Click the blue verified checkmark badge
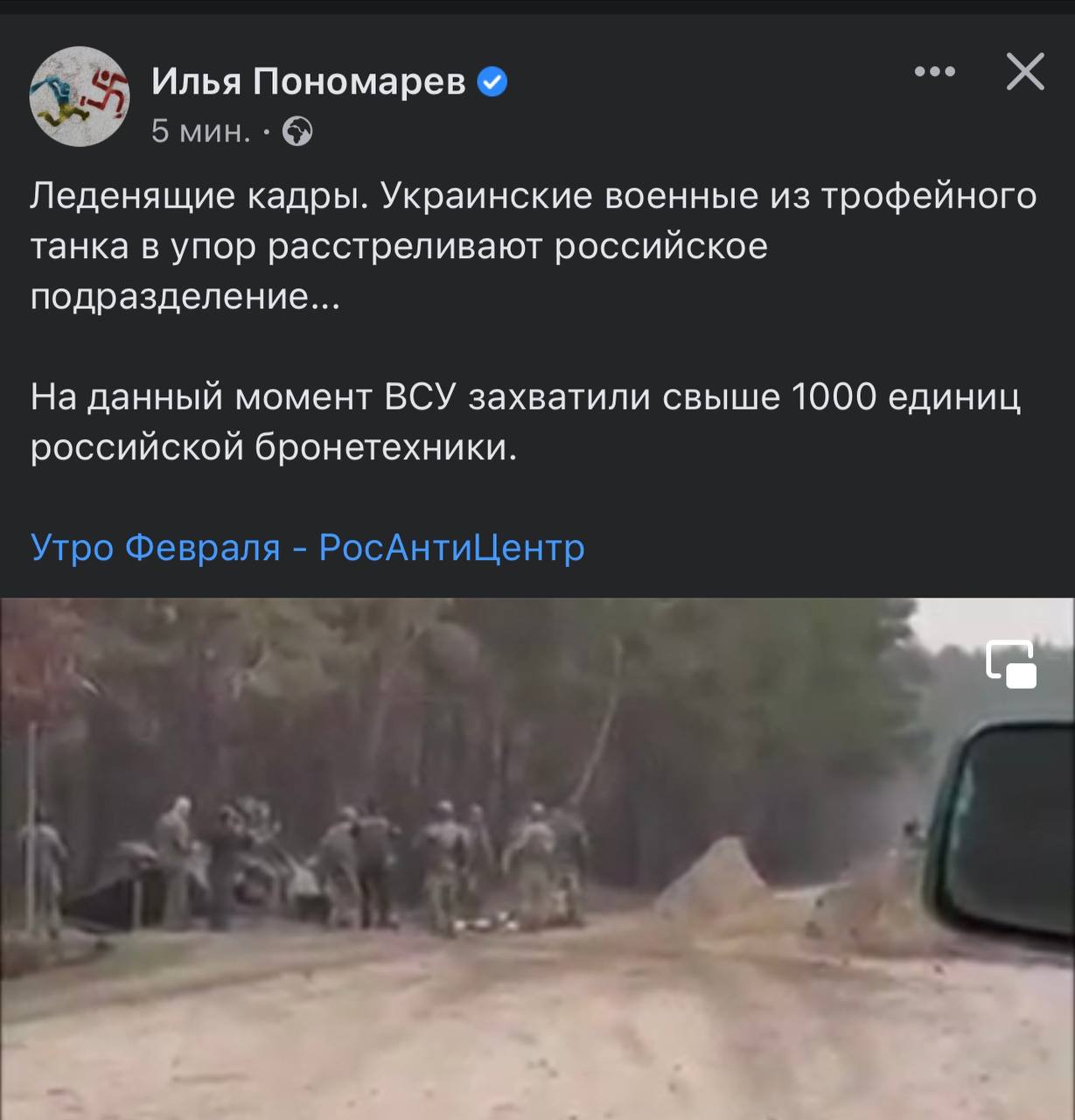This screenshot has height=1120, width=1075. tap(492, 82)
